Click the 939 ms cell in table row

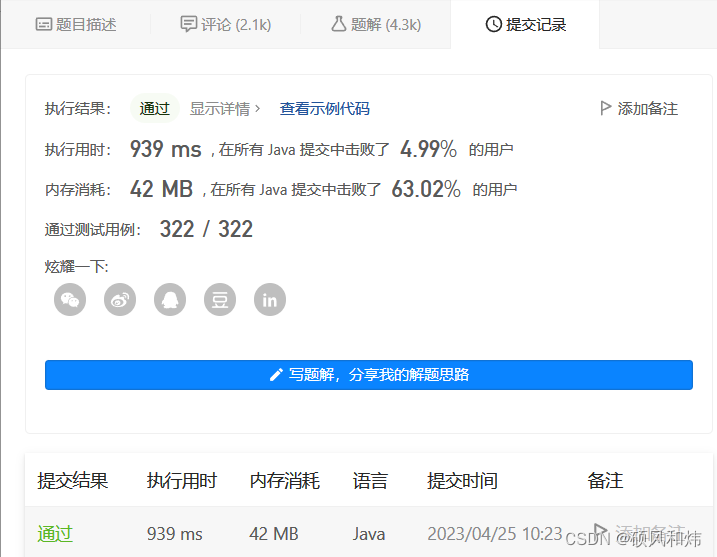pyautogui.click(x=175, y=534)
